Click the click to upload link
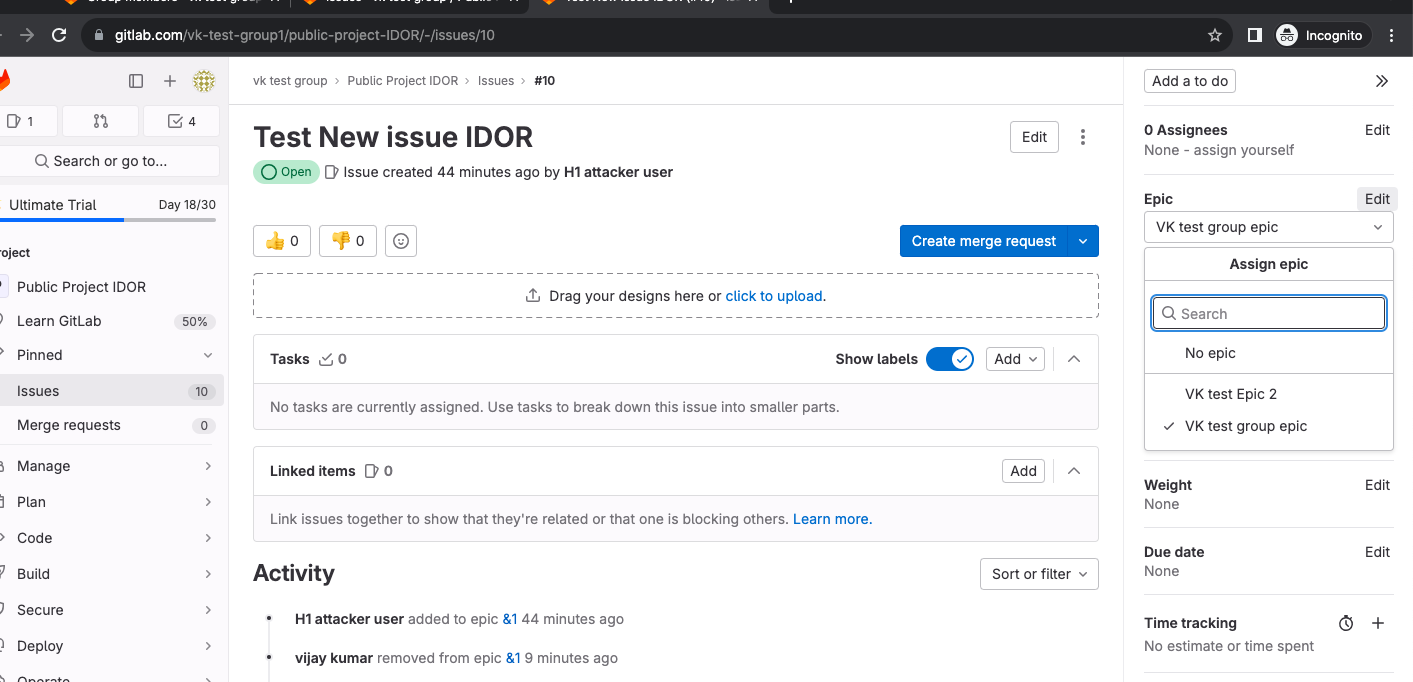Viewport: 1413px width, 682px height. 774,296
